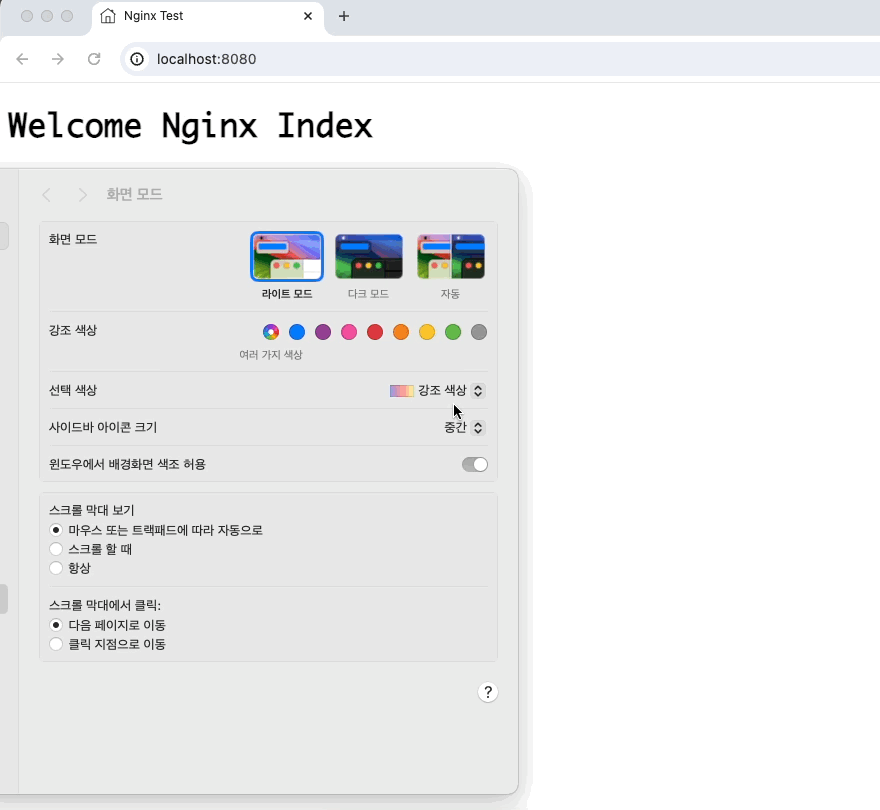Choose pink accent color swatch
This screenshot has height=810, width=880.
(x=349, y=332)
